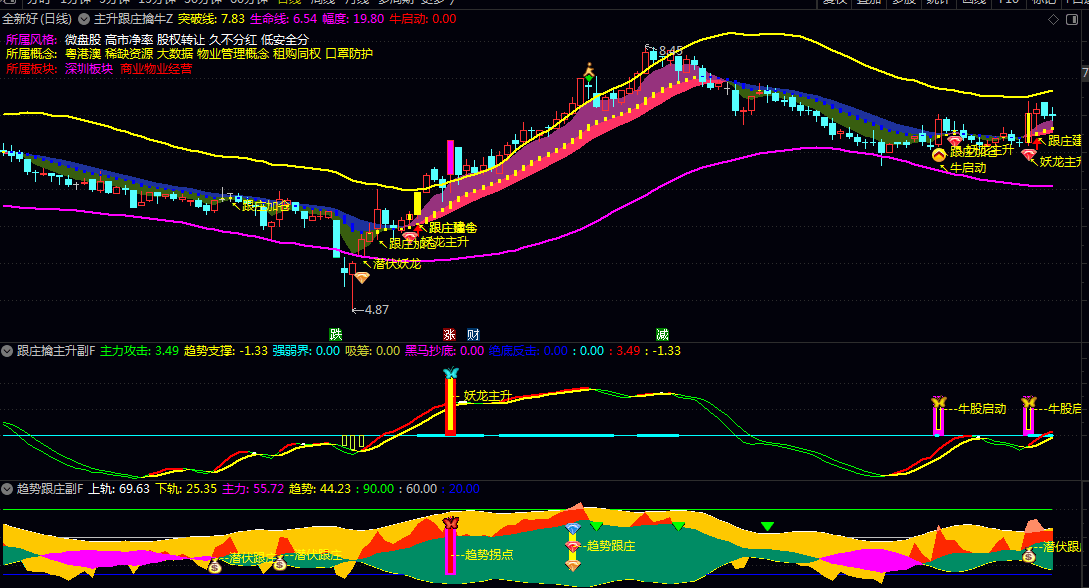Click the 趋势支撑: -1.33 readout

coord(226,351)
